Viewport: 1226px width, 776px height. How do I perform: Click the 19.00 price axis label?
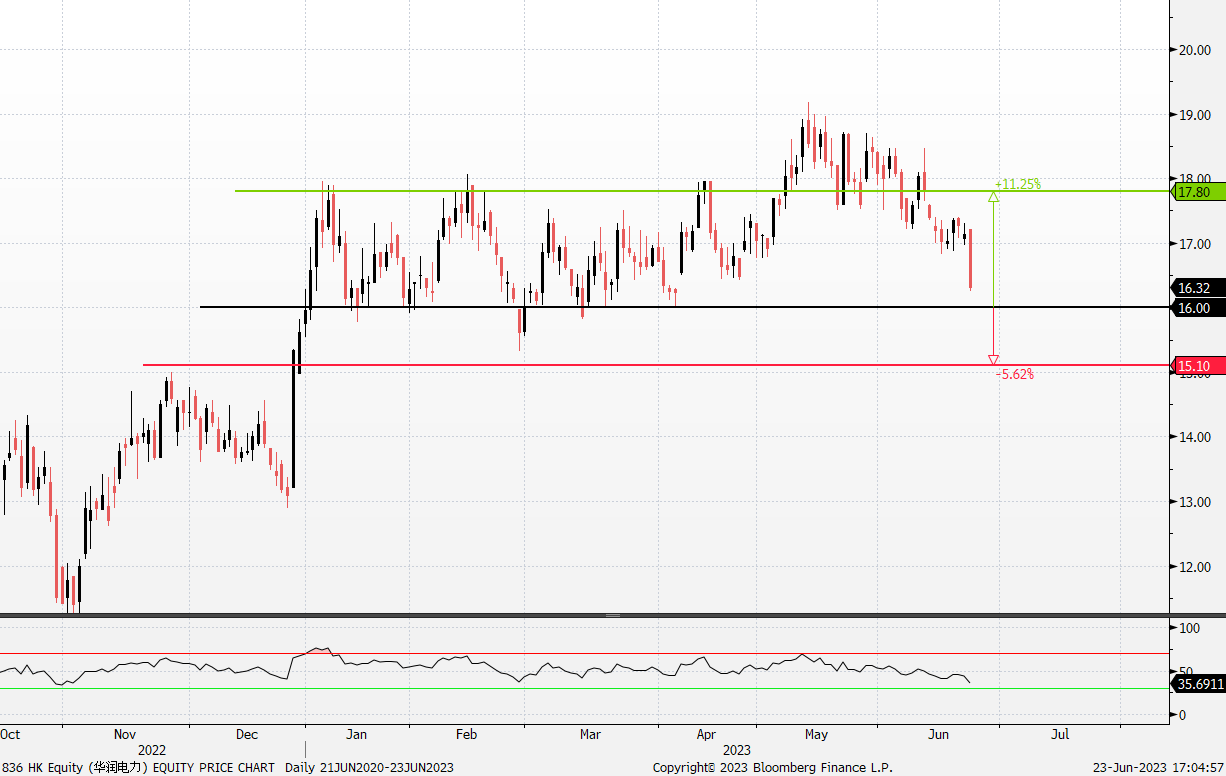[x=1195, y=115]
